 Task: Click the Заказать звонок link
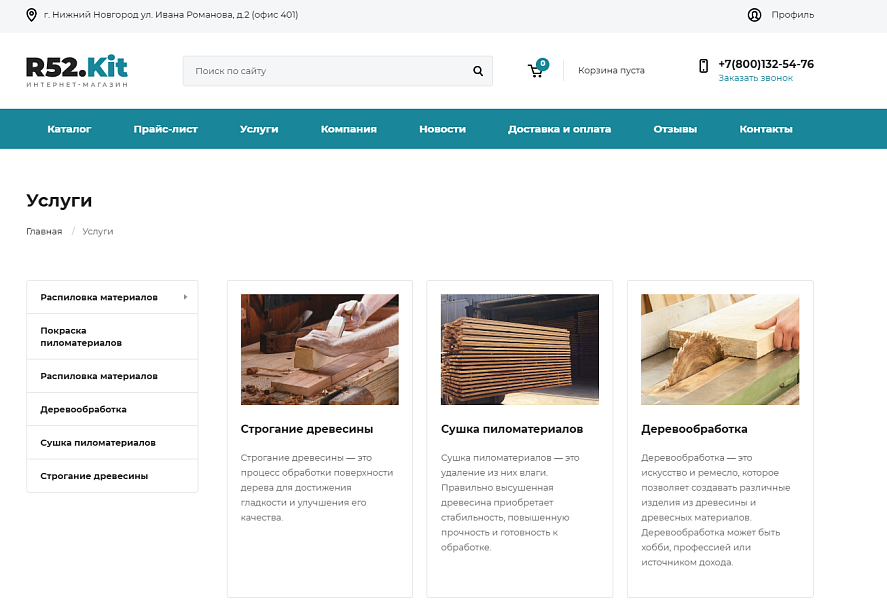click(754, 78)
